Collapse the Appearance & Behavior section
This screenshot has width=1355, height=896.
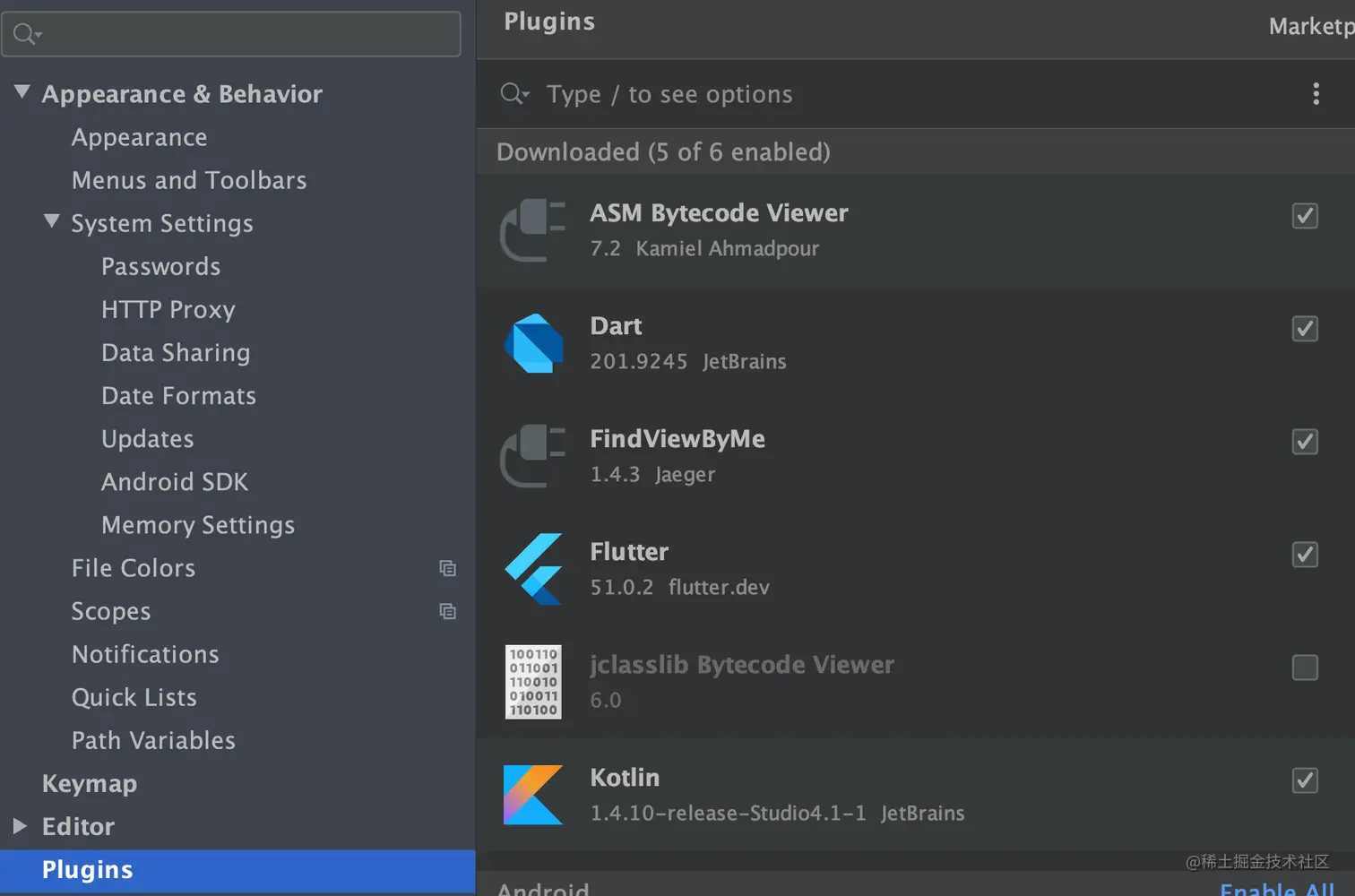22,92
